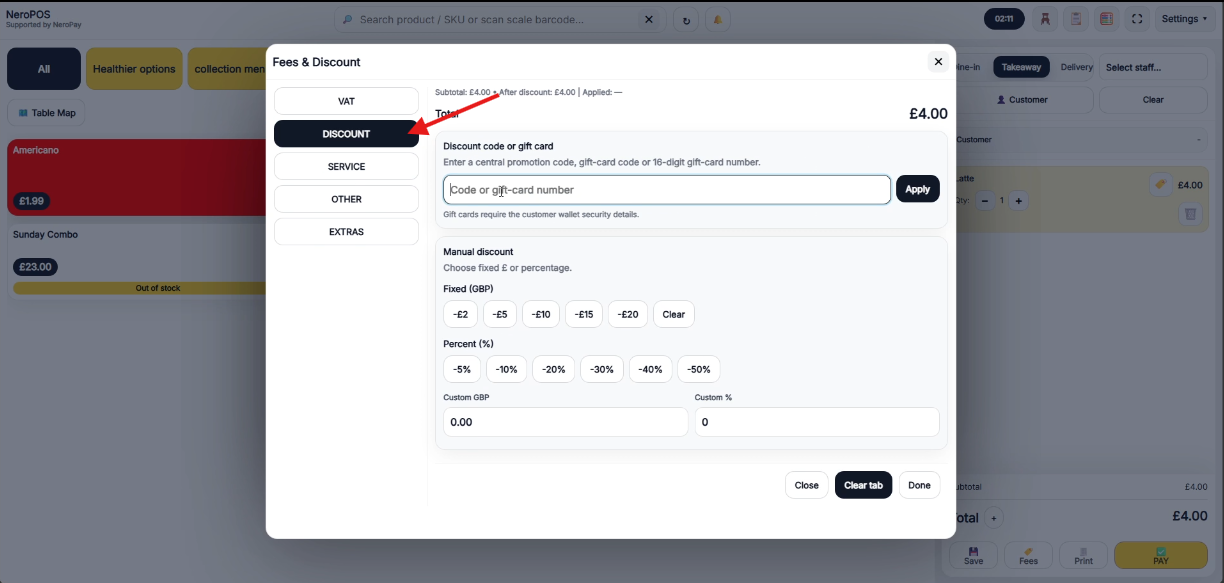Clear search with the X icon

point(648,19)
